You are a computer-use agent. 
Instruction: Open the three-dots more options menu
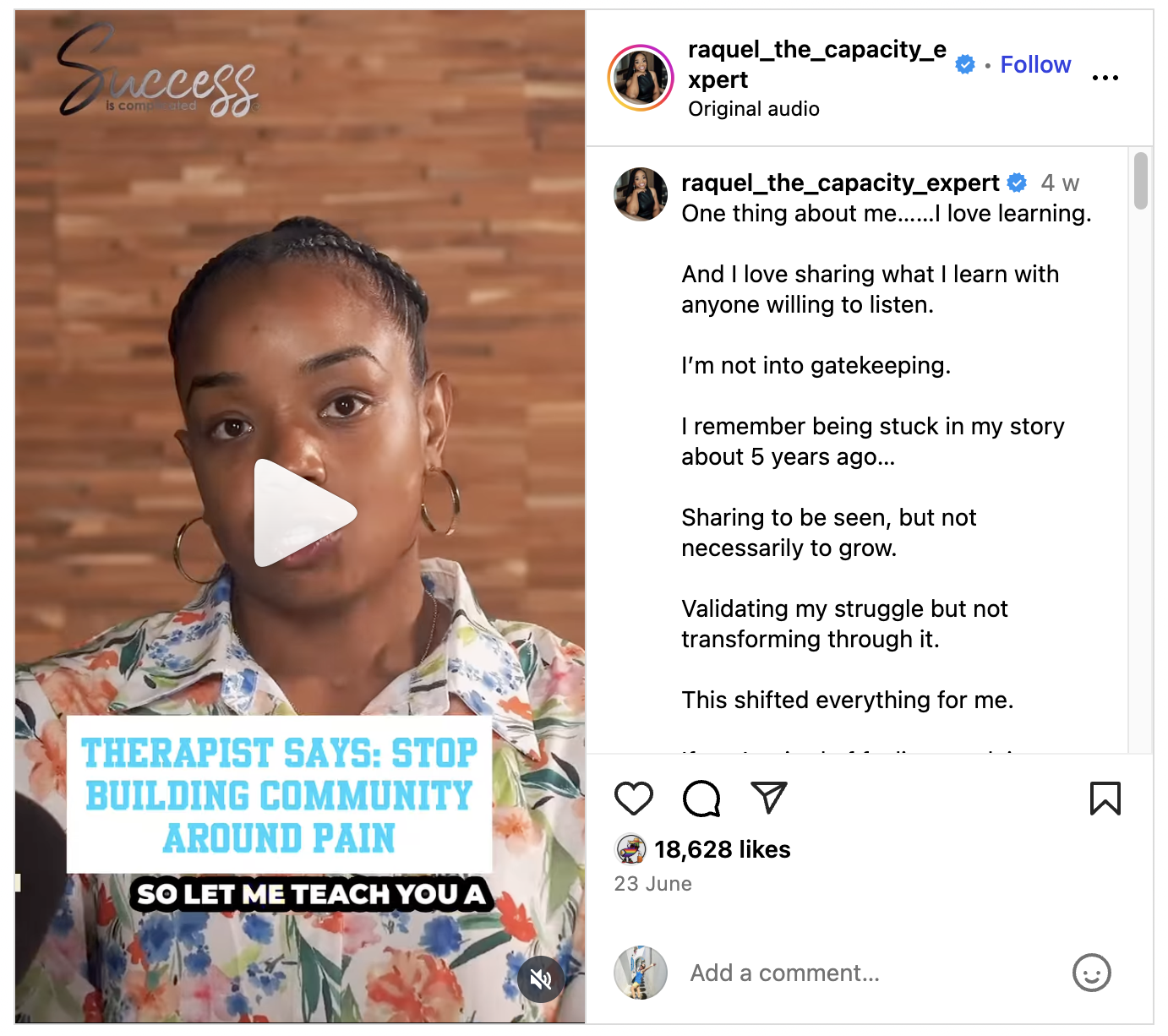[1105, 78]
